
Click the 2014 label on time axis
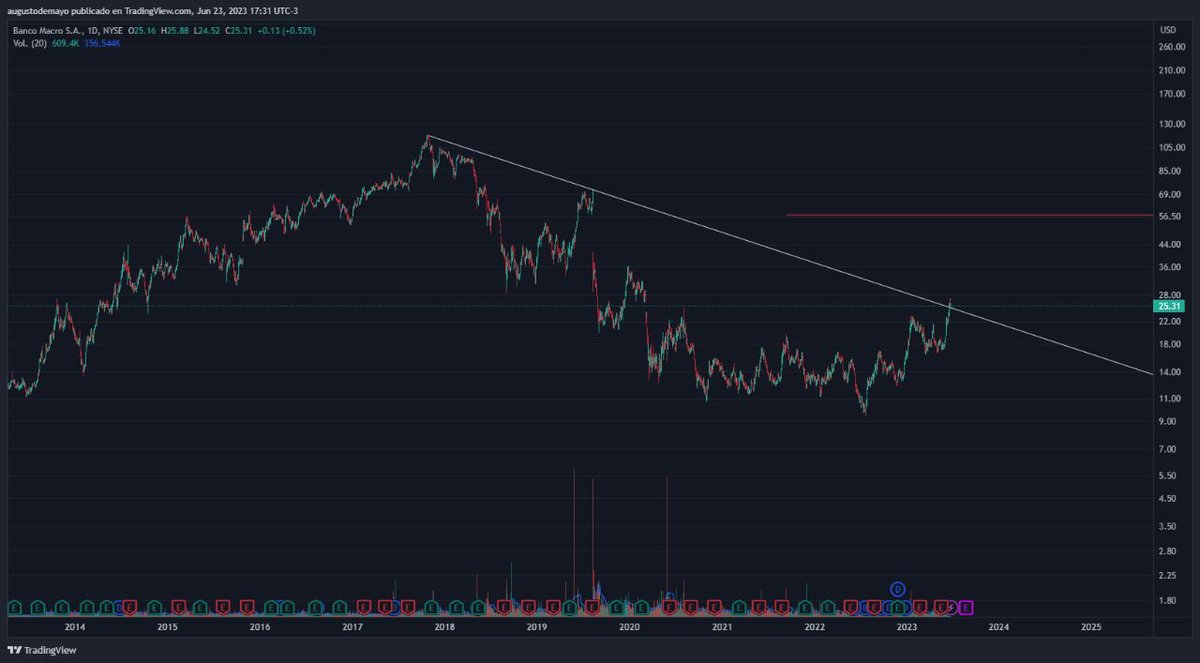[74, 626]
